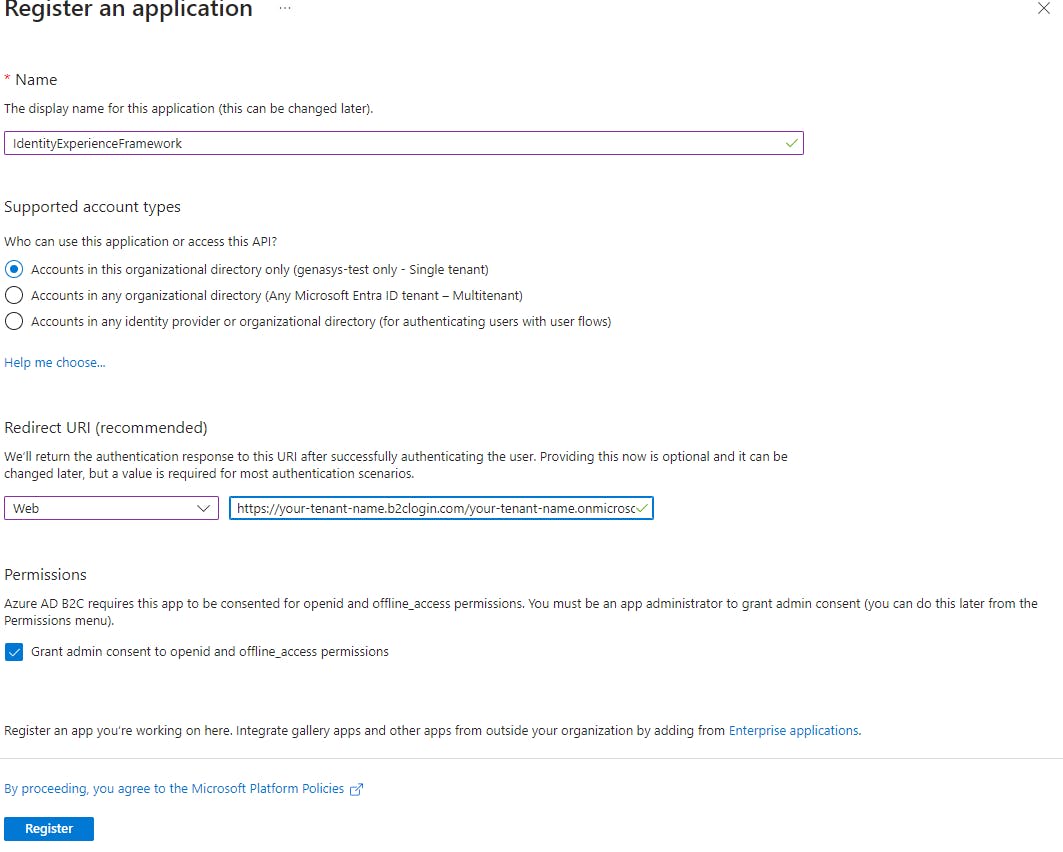Click the Register button
Screen dimensions: 1063x852
click(x=49, y=829)
